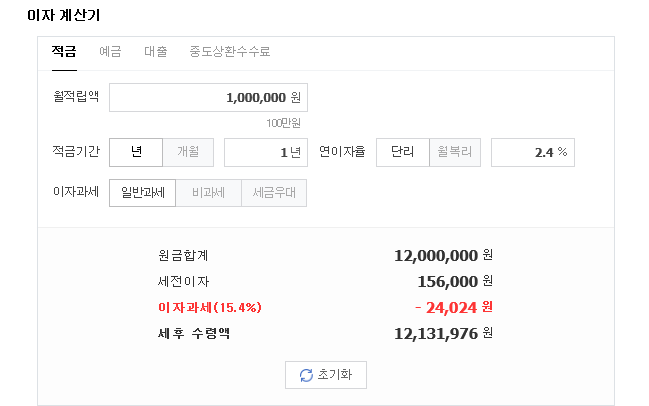Click the red 이자과세 amount 24,024
649x406 pixels.
446,306
